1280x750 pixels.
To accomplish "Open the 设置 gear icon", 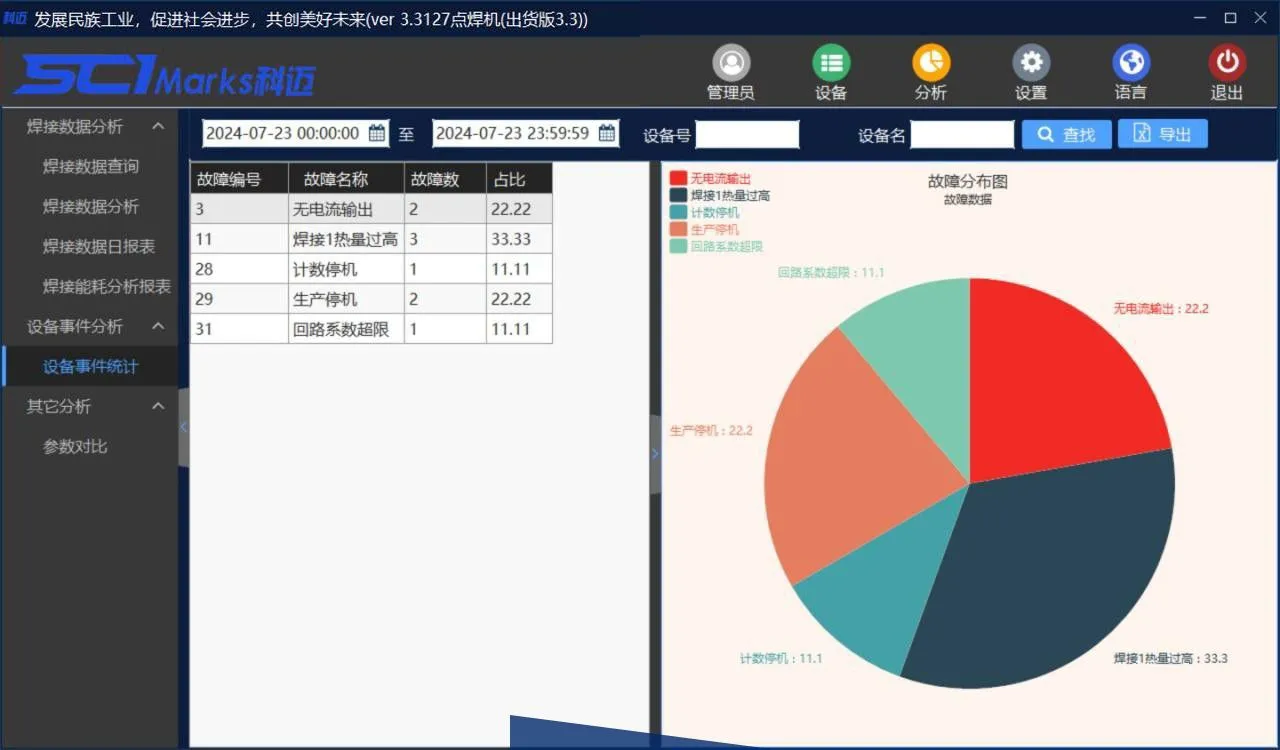I will (1031, 64).
